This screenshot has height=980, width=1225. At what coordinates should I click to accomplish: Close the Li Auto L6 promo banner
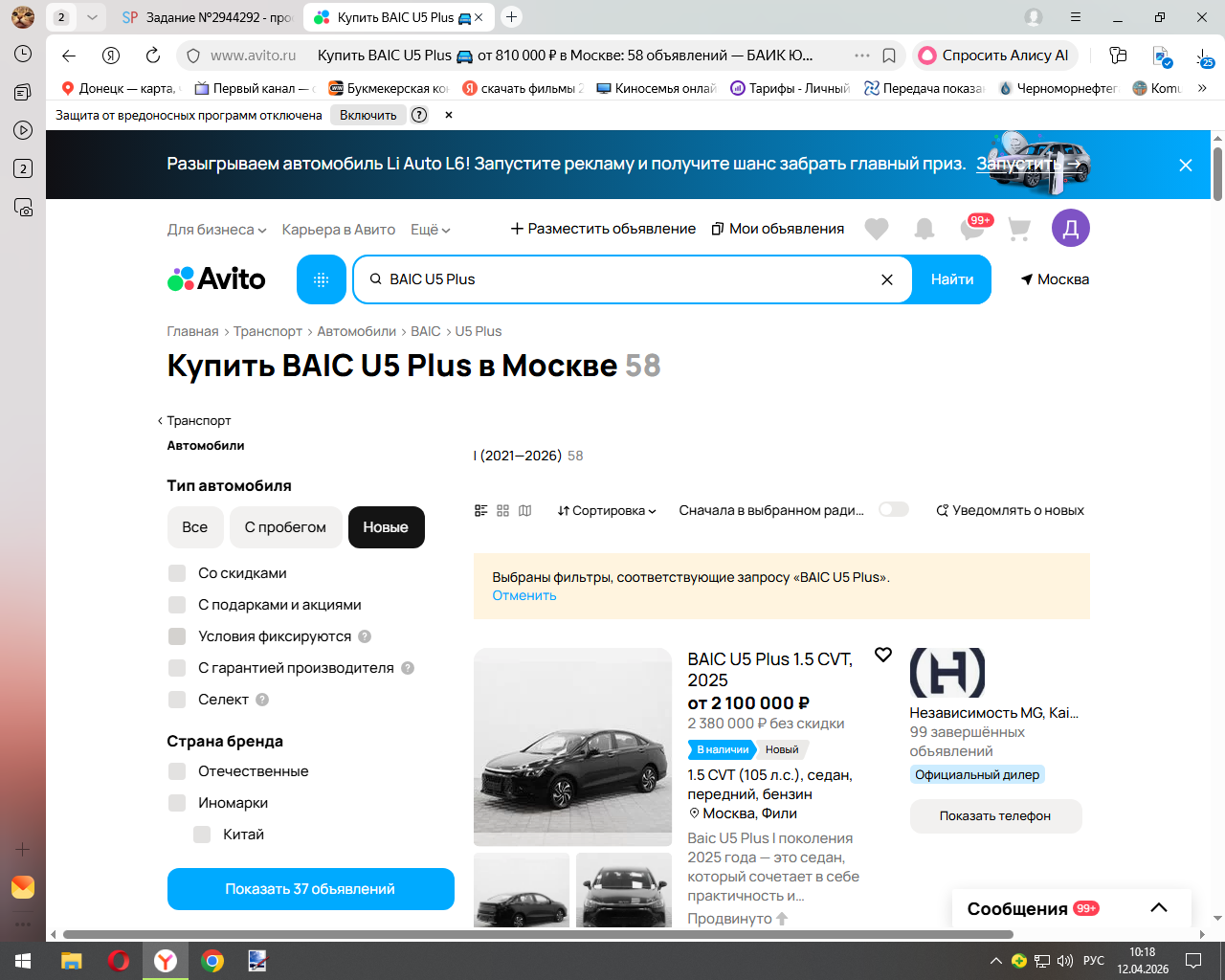point(1186,165)
